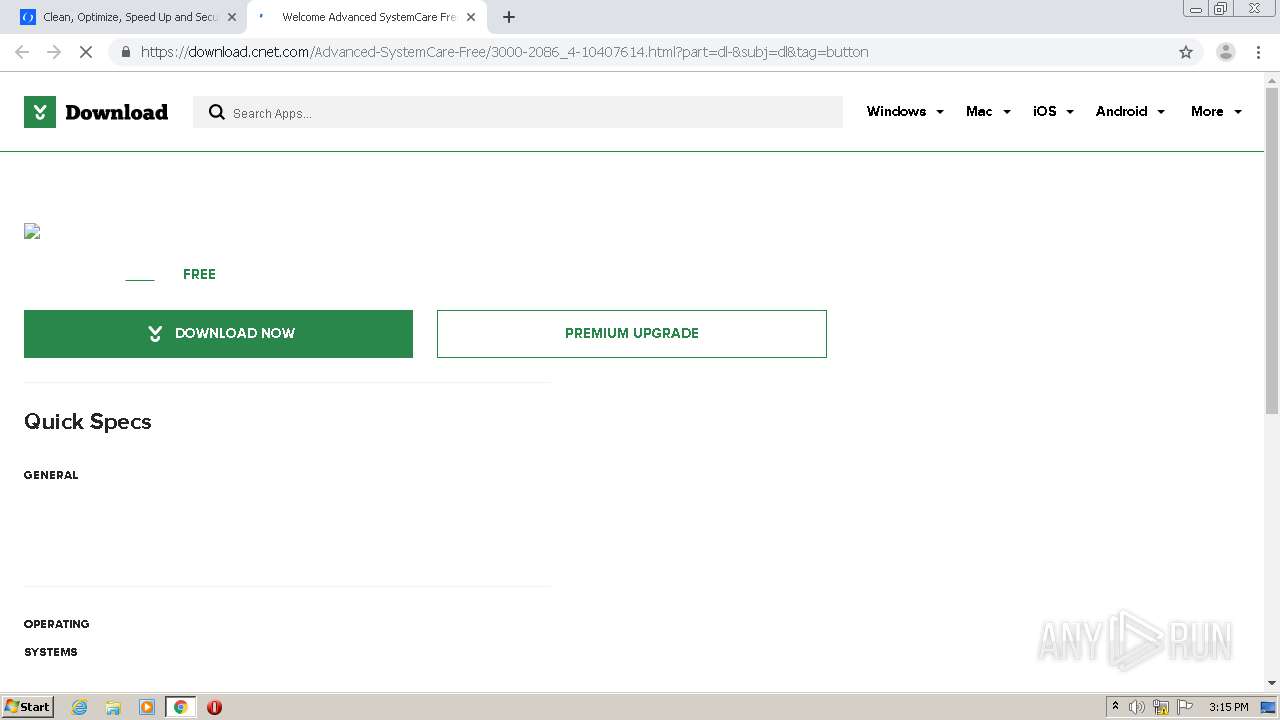Click the Search Apps input field

click(518, 112)
